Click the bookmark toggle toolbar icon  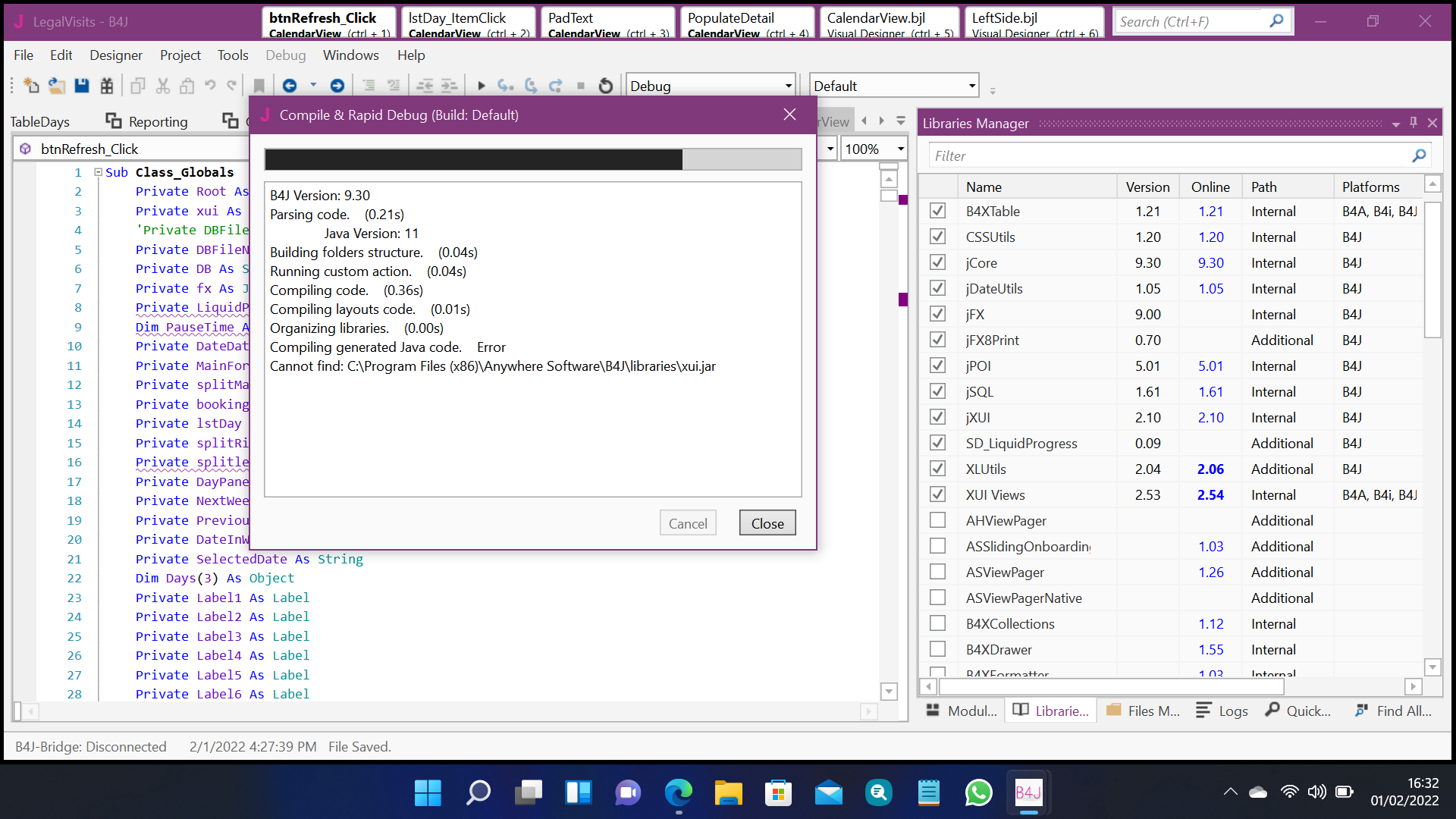point(259,86)
